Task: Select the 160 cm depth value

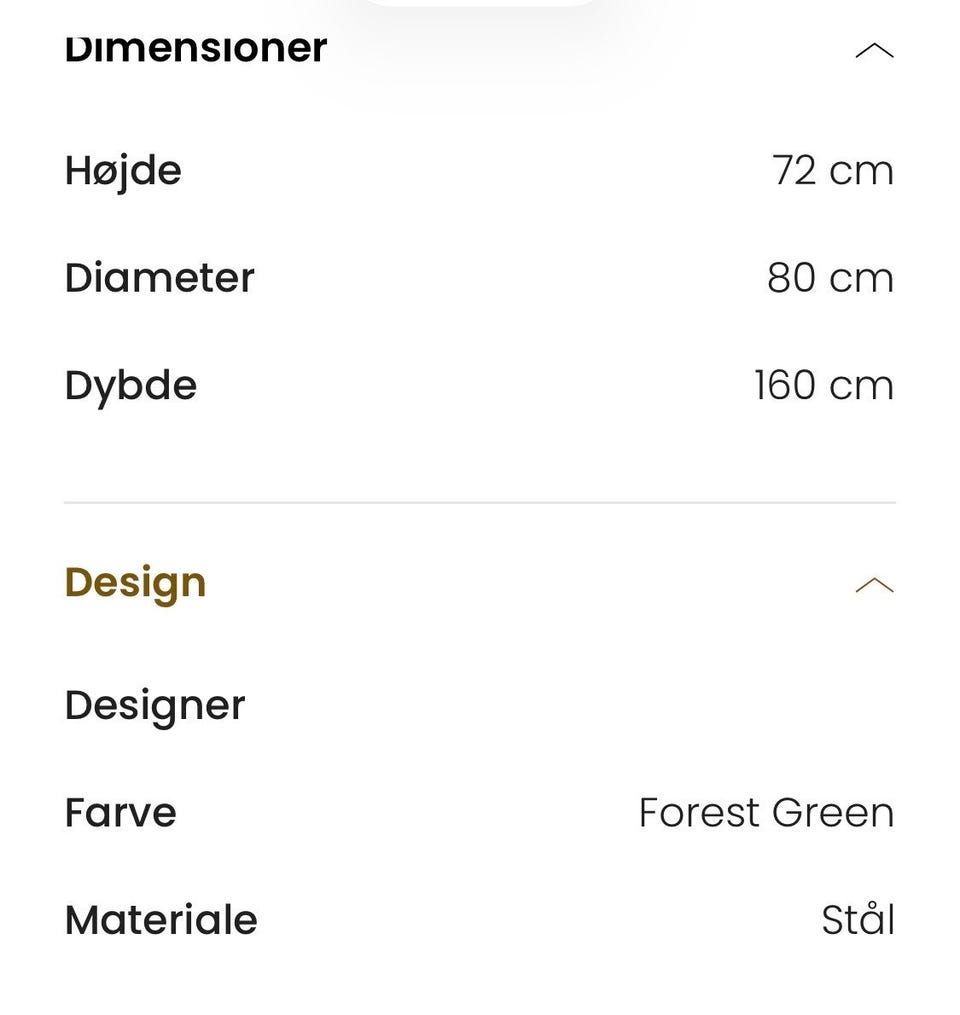Action: tap(824, 386)
